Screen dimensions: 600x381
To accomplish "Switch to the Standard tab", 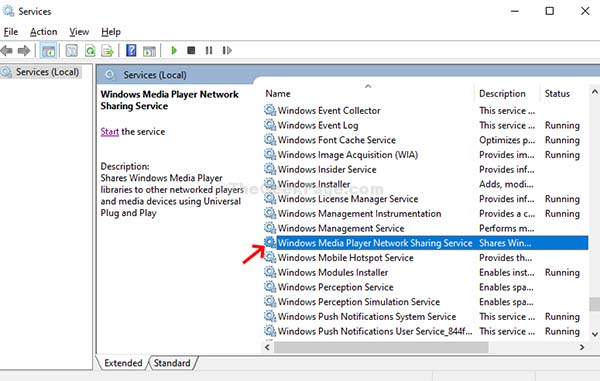I will coord(172,363).
